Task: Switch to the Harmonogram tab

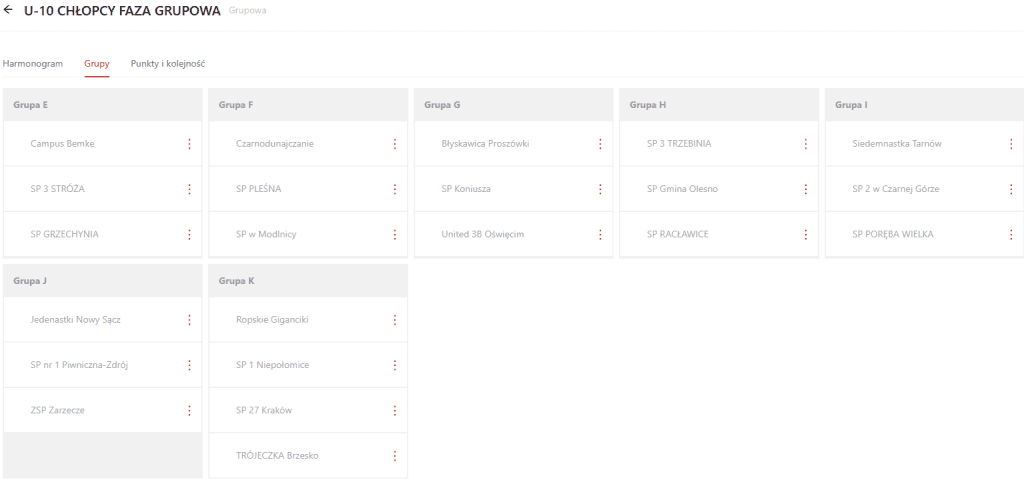Action: coord(33,63)
